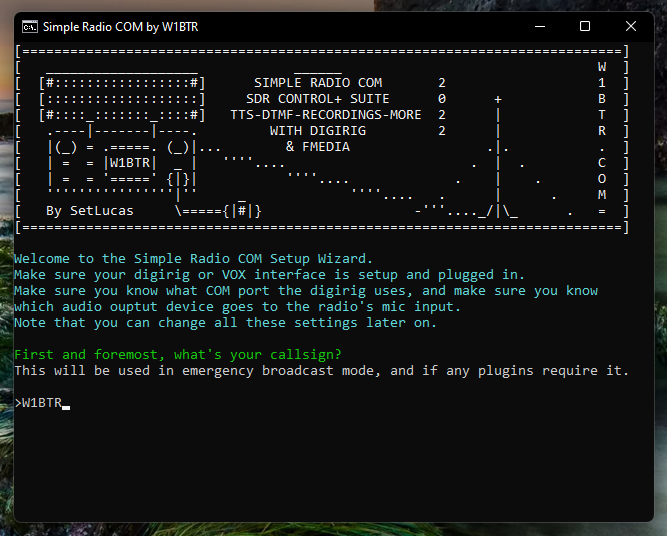Click the console icon in the title bar

[x=30, y=27]
